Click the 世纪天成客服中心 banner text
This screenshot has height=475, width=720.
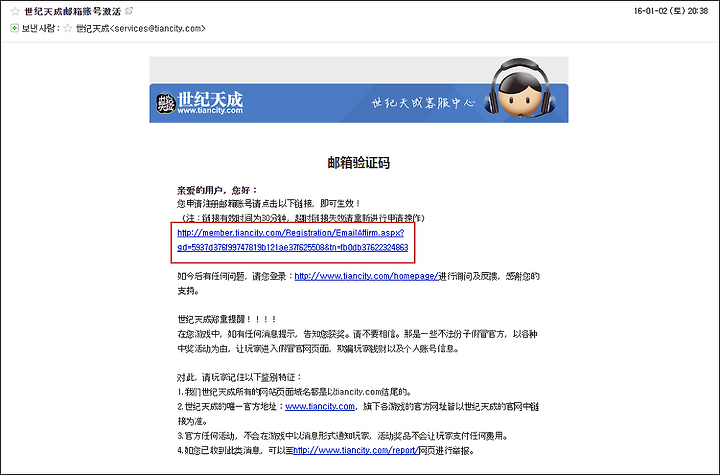[x=423, y=102]
